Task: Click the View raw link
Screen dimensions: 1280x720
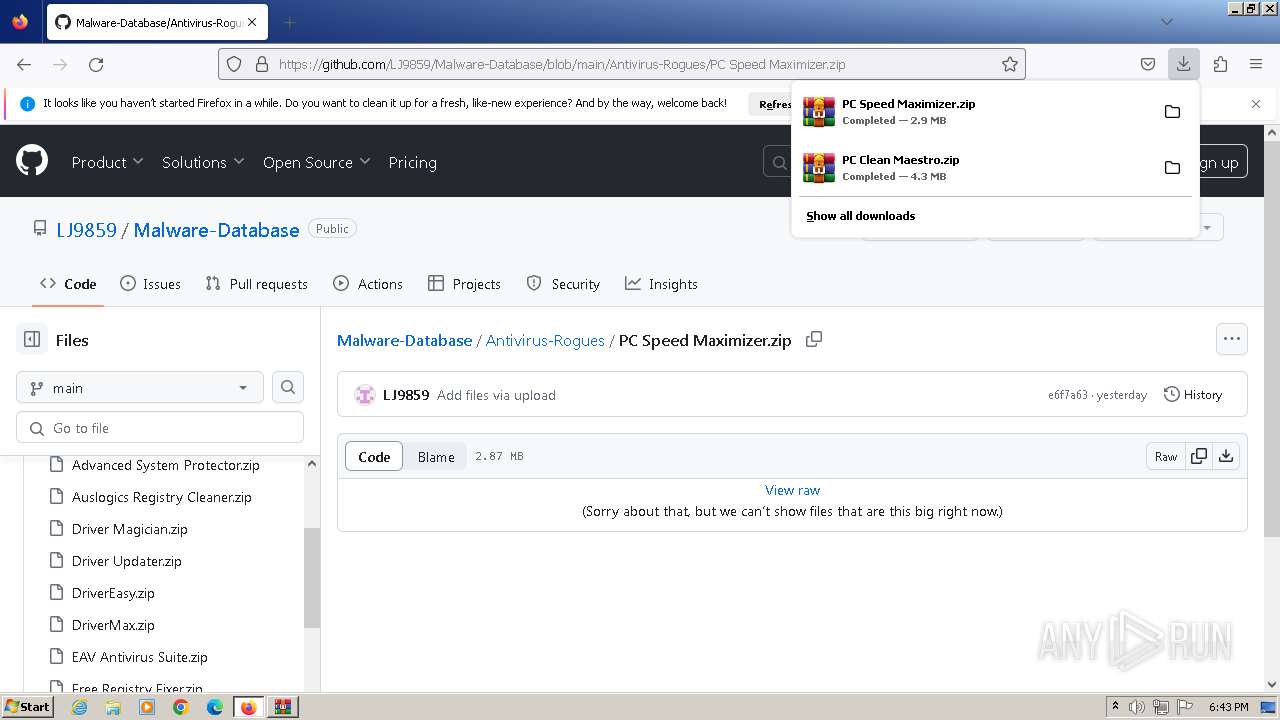Action: 792,490
